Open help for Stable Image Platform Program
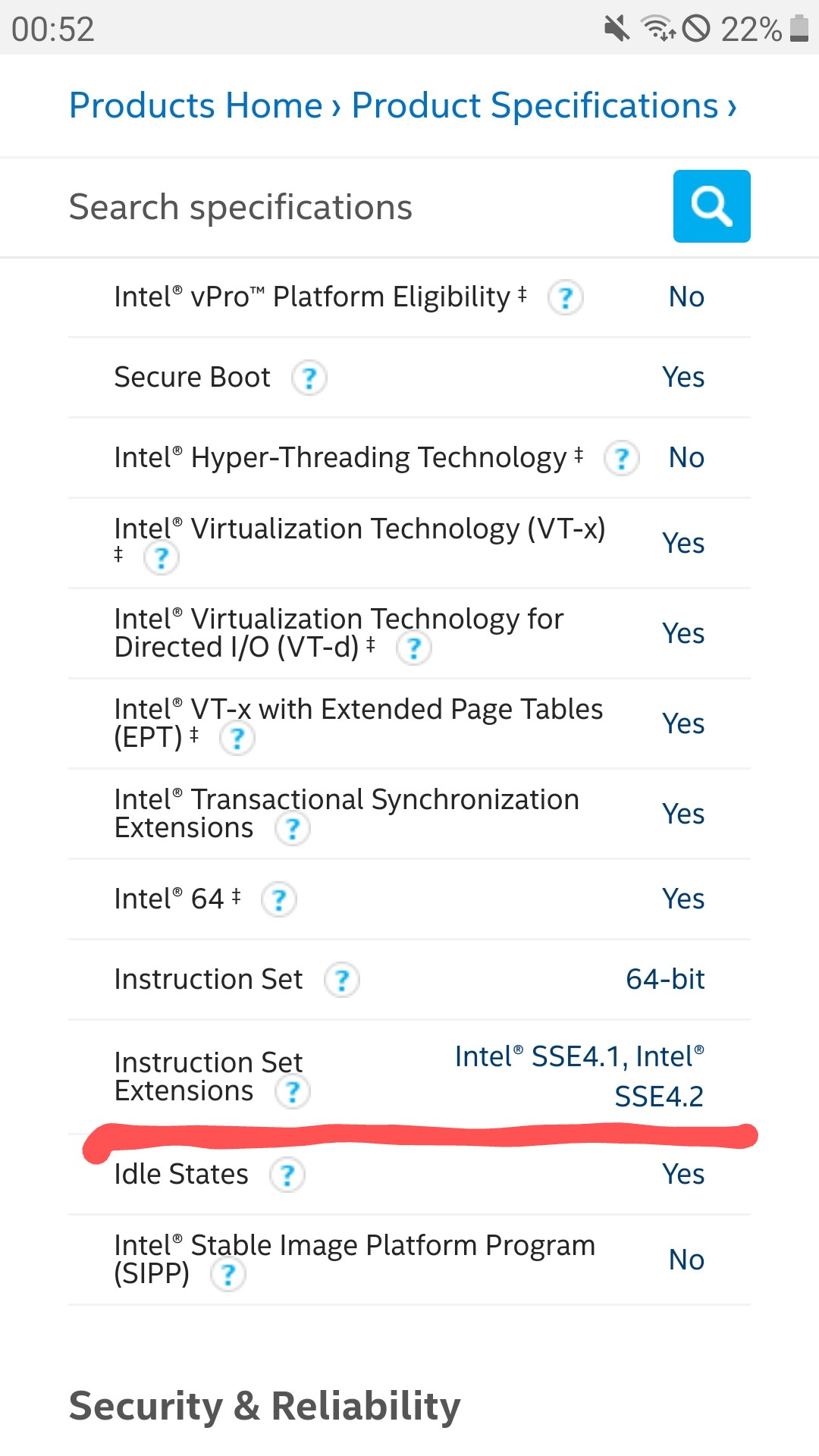The height and width of the screenshot is (1456, 819). (227, 1275)
